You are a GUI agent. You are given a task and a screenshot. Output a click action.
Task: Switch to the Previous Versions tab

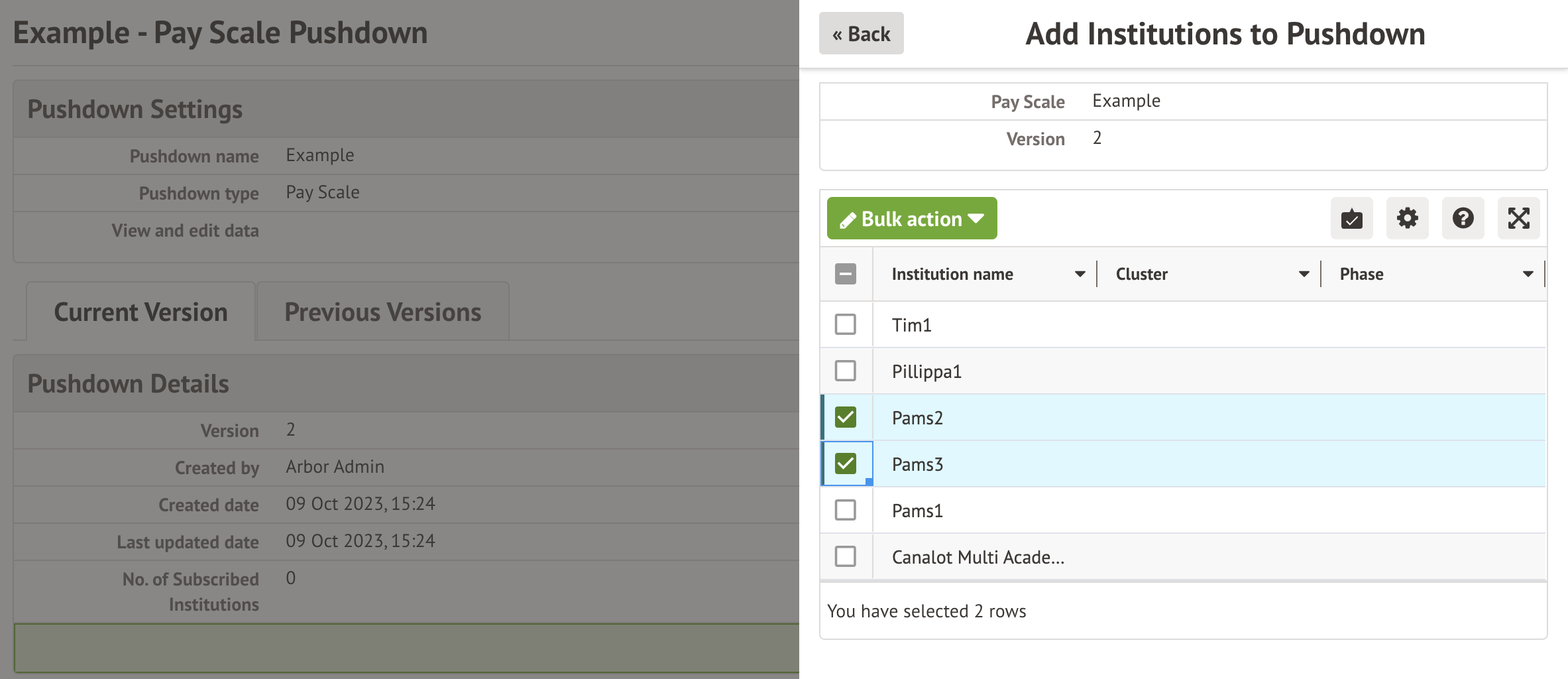point(382,312)
